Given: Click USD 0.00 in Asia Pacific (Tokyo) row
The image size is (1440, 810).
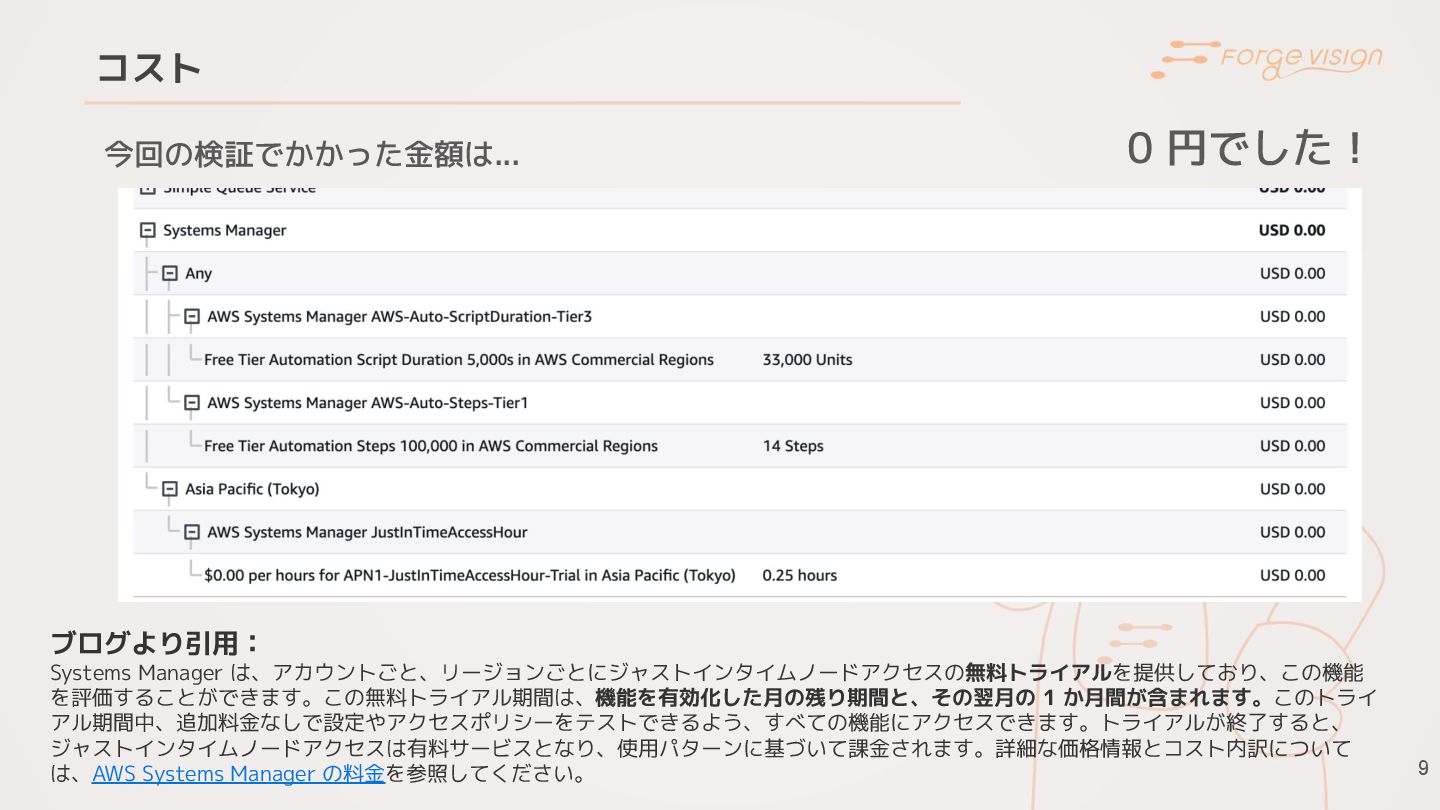Looking at the screenshot, I should tap(1292, 489).
